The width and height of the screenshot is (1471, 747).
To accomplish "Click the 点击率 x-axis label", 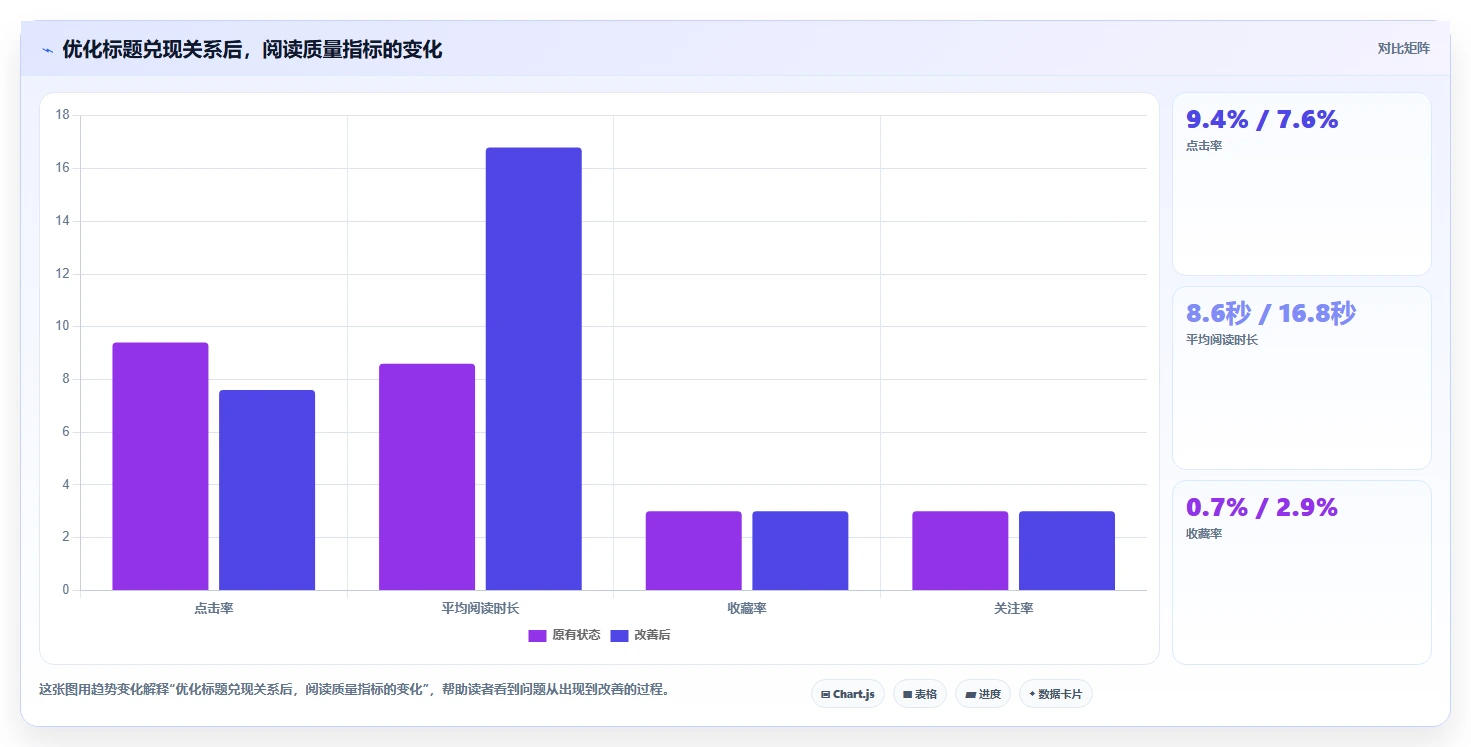I will coord(214,608).
